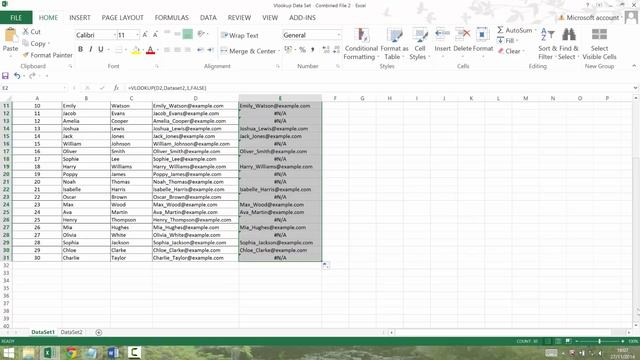
Task: Expand the Merge & Center dropdown arrow
Action: coord(279,51)
